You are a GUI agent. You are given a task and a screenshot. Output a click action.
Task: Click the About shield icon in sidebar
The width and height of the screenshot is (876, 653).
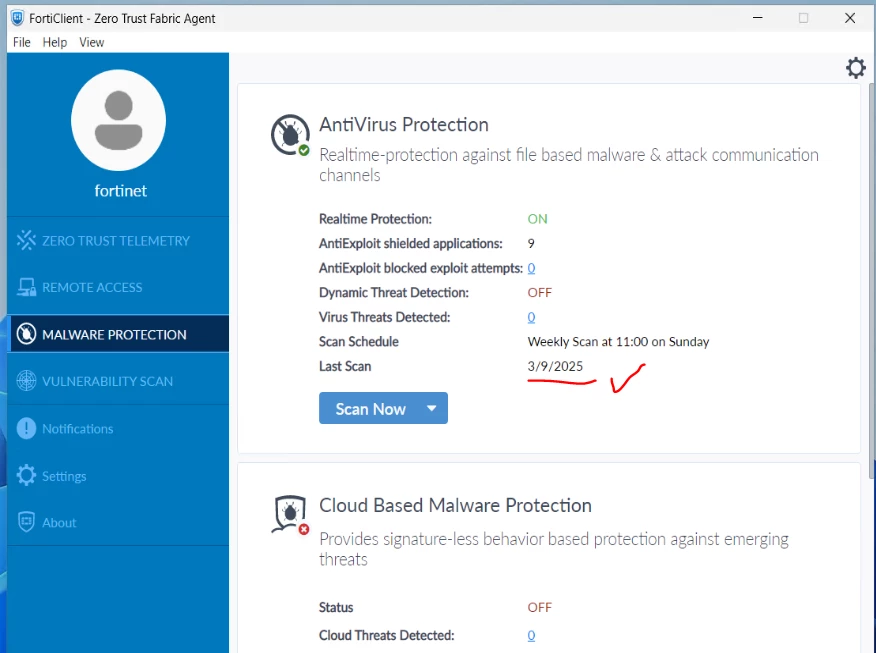(26, 522)
